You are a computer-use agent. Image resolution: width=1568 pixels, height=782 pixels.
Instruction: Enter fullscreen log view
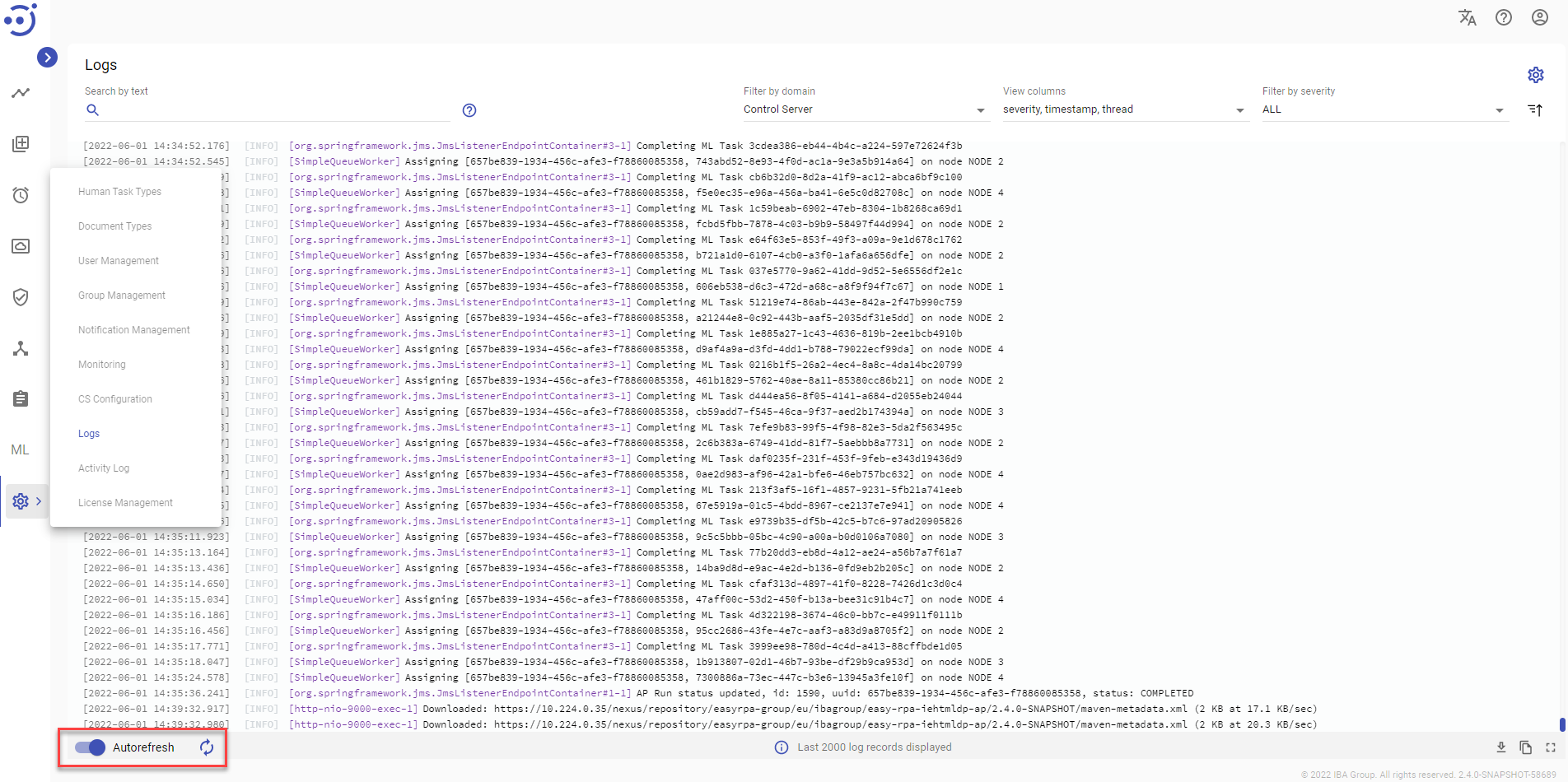point(1551,747)
